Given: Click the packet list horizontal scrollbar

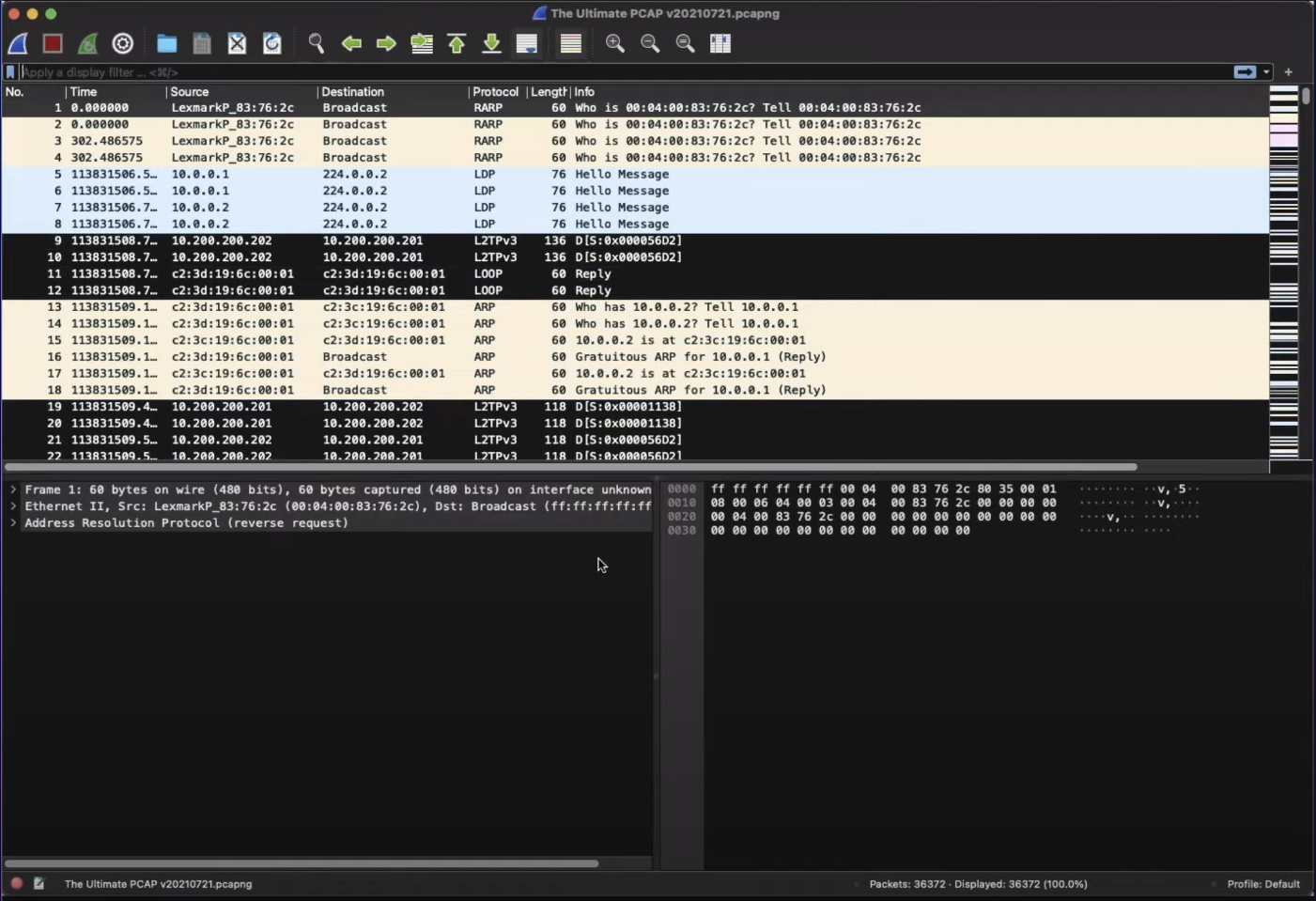Looking at the screenshot, I should click(x=571, y=467).
